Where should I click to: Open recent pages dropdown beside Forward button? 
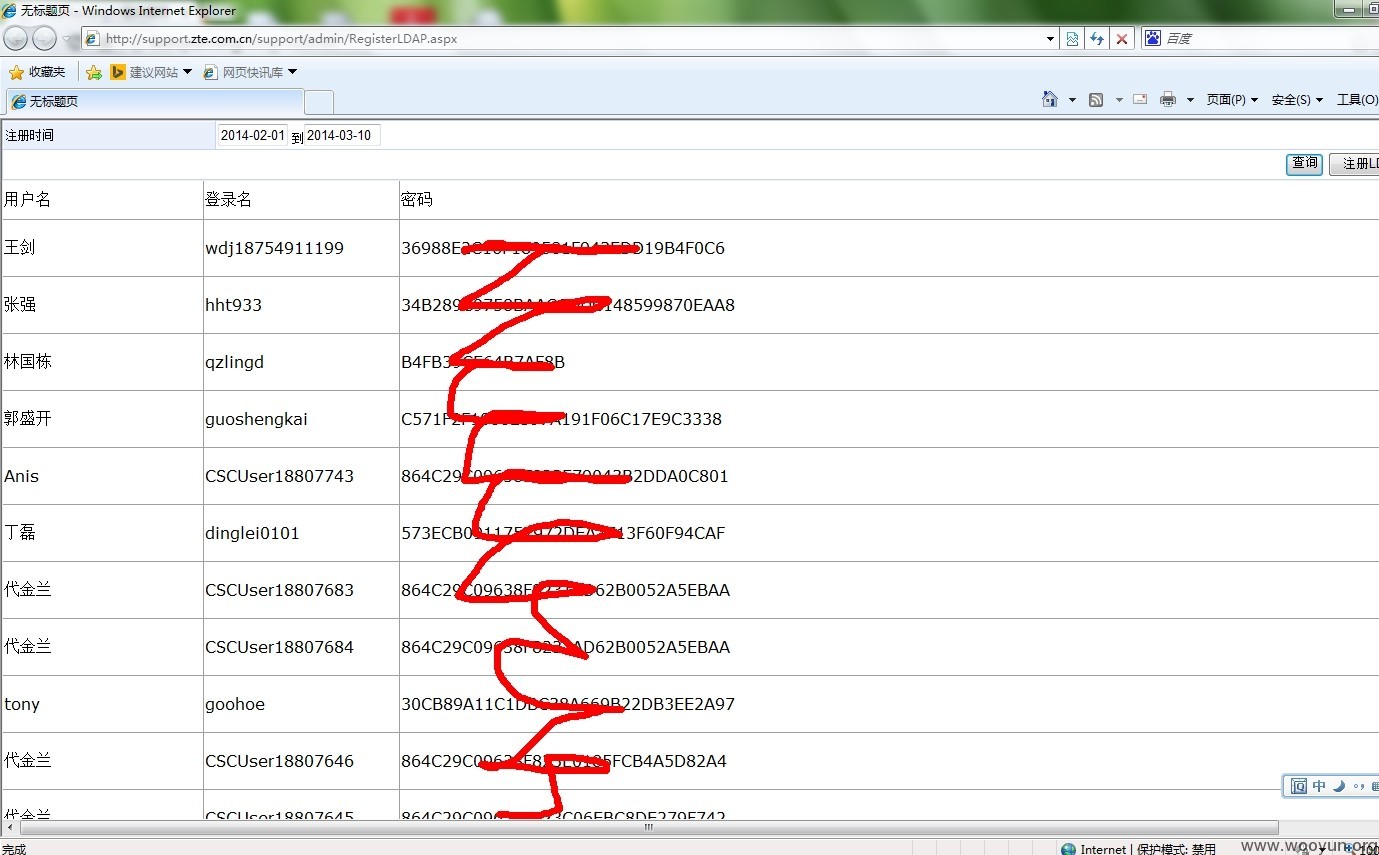coord(67,39)
